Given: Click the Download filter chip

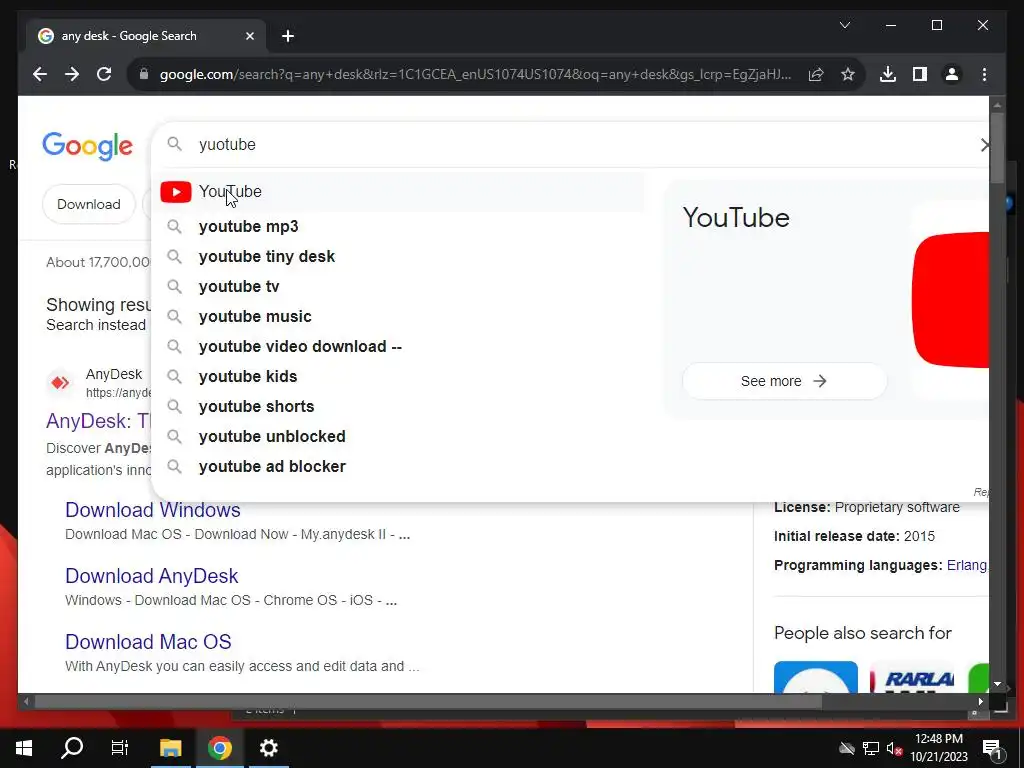Looking at the screenshot, I should coord(89,204).
